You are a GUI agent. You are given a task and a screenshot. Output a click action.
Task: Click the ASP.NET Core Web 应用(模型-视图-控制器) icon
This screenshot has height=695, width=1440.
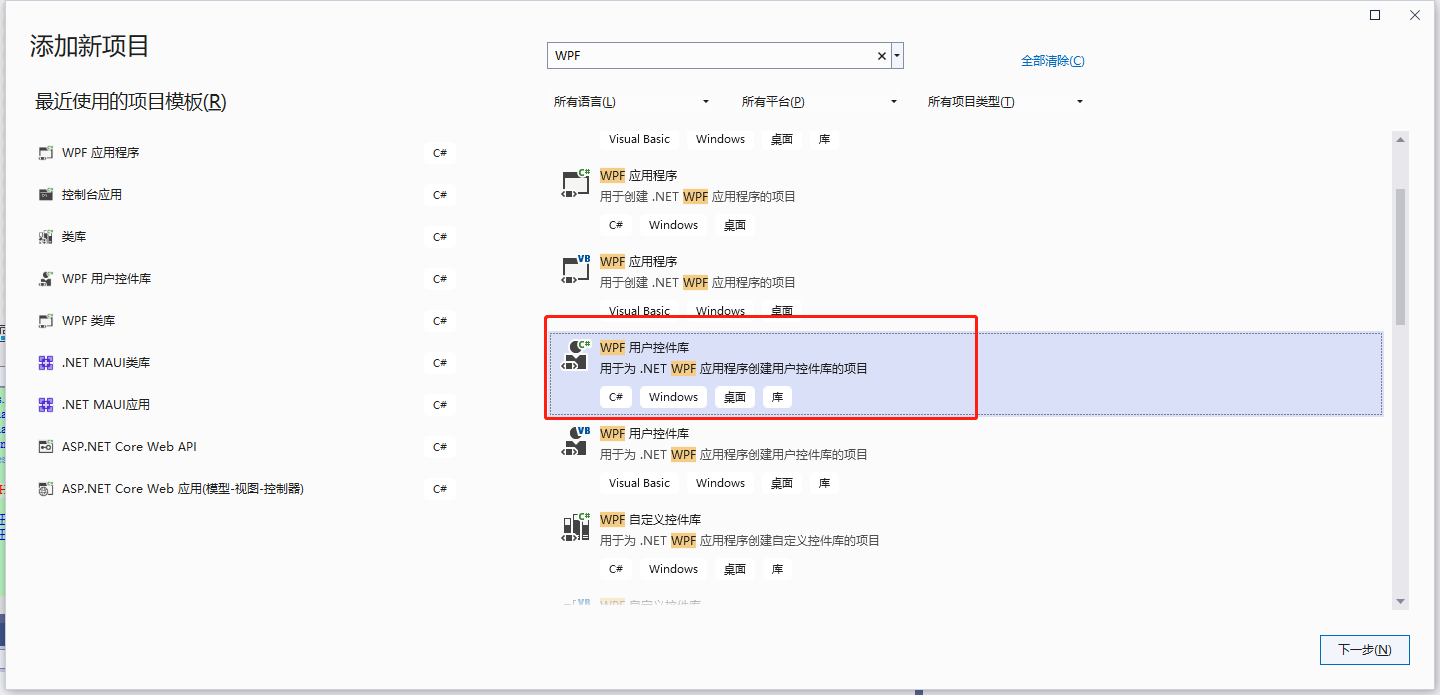45,489
